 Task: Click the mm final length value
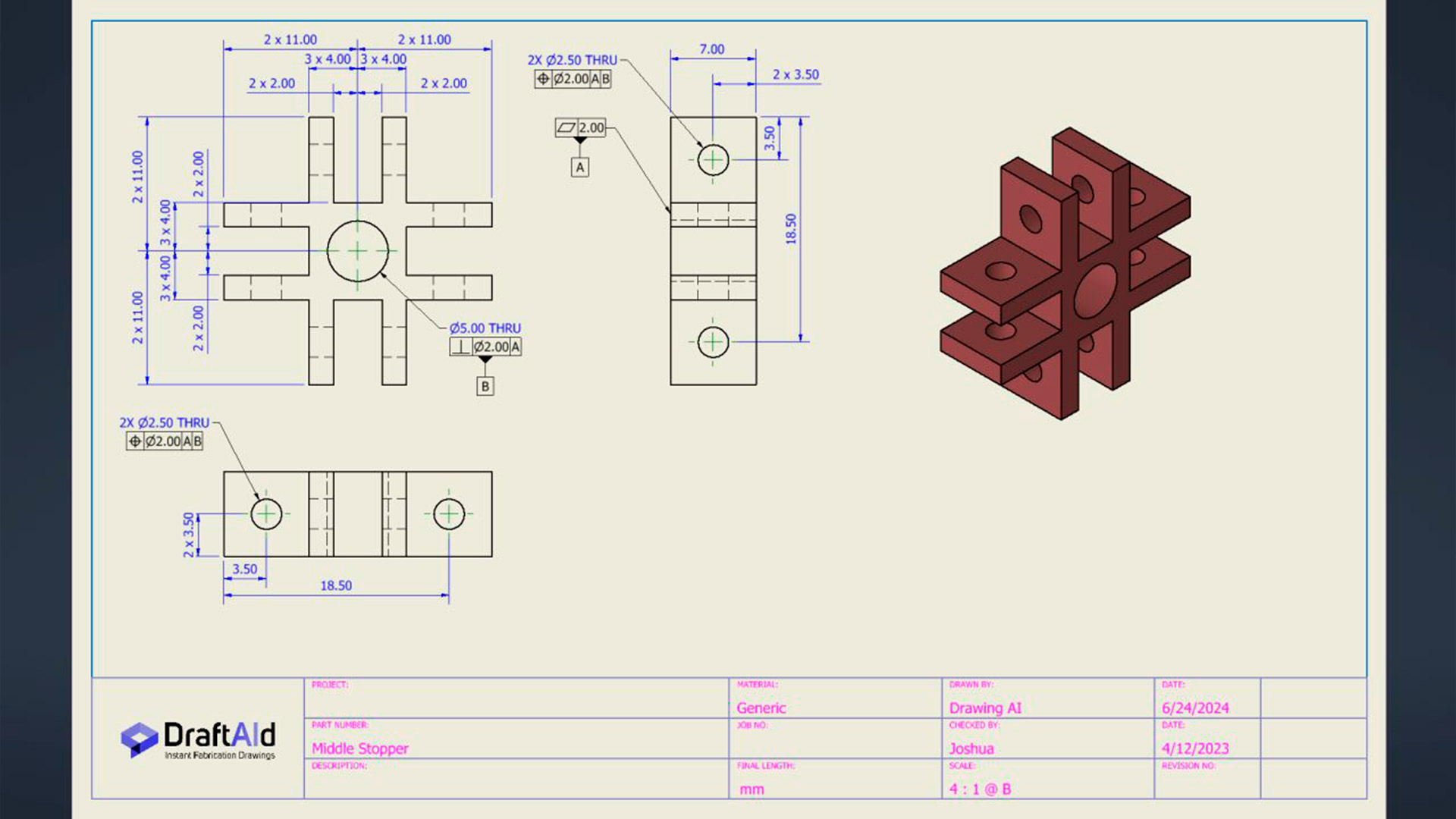pyautogui.click(x=752, y=789)
